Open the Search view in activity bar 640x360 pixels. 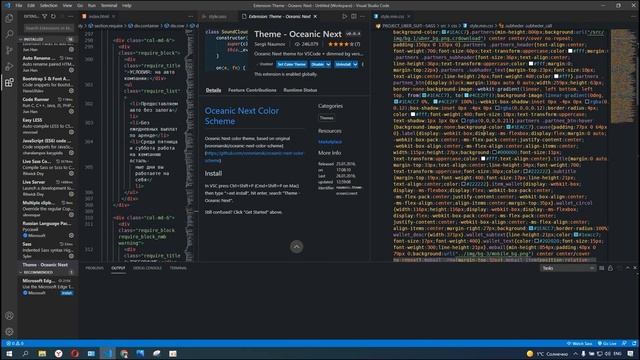click(x=9, y=34)
